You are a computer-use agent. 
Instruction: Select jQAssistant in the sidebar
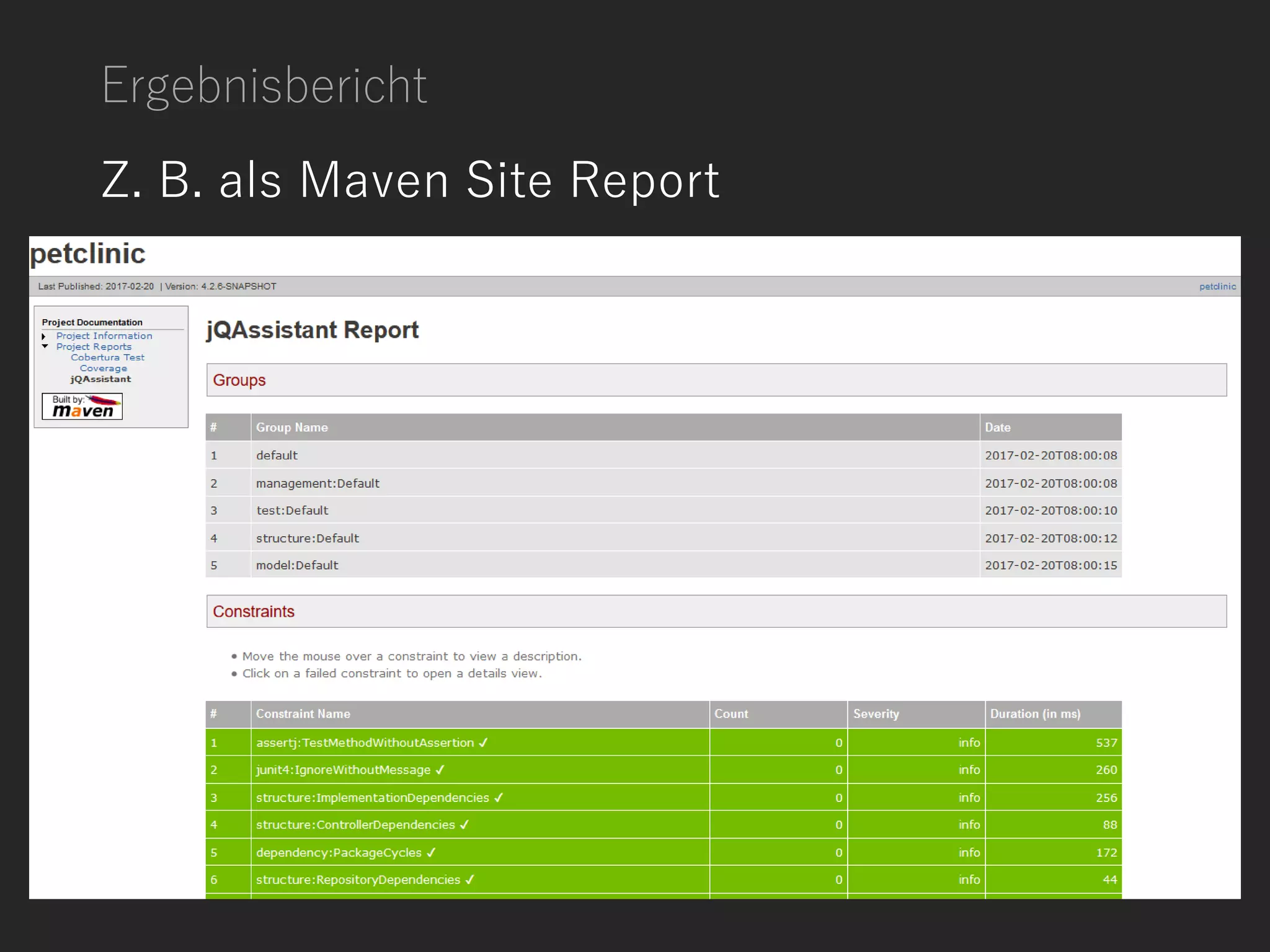coord(101,379)
